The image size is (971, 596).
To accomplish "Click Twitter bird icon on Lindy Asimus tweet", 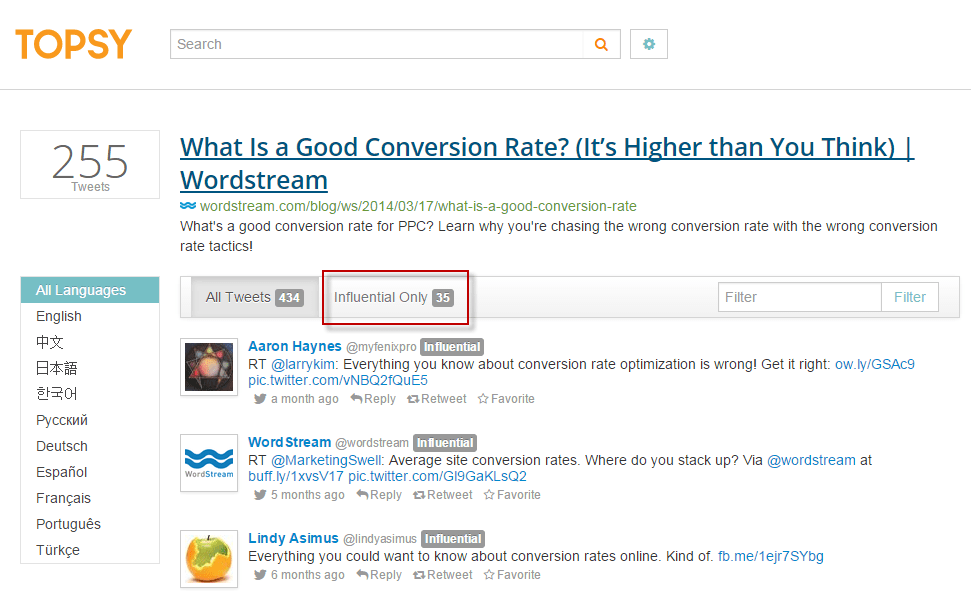I will tap(260, 575).
